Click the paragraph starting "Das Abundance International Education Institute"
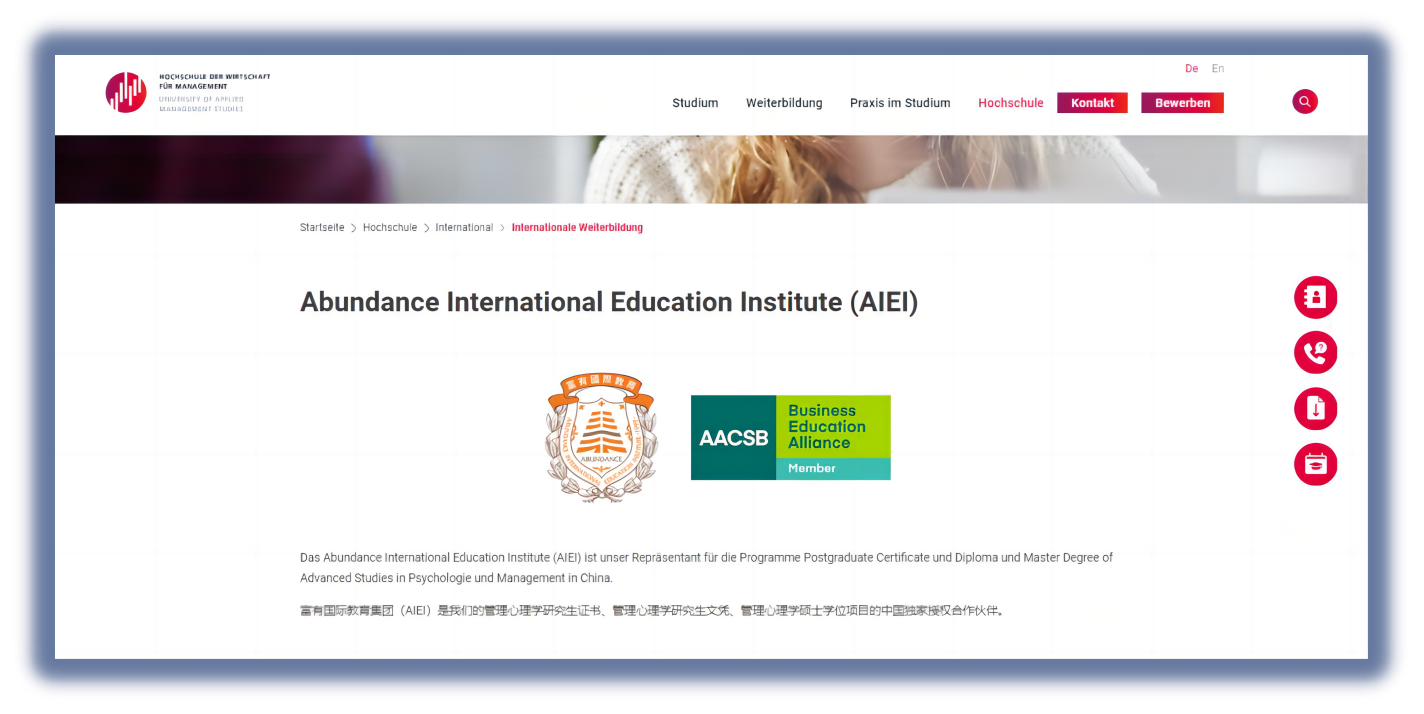Viewport: 1424px width, 714px height. click(706, 568)
